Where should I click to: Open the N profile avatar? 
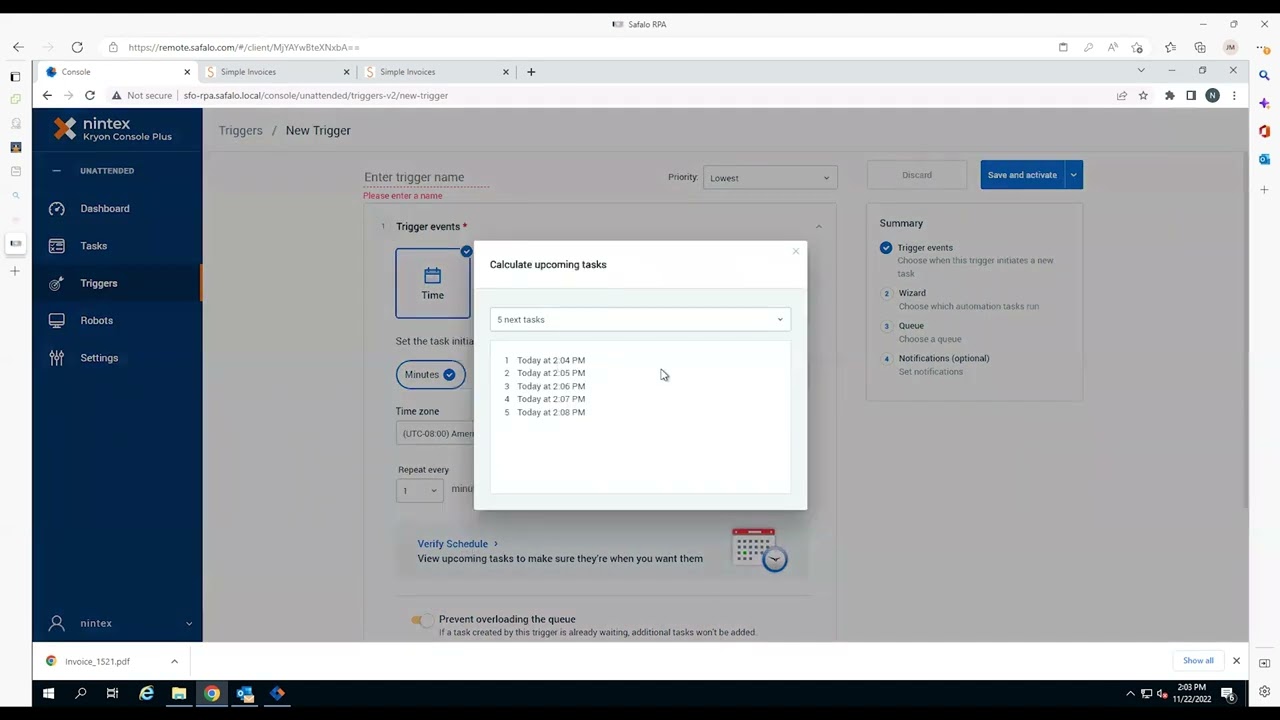point(1212,96)
